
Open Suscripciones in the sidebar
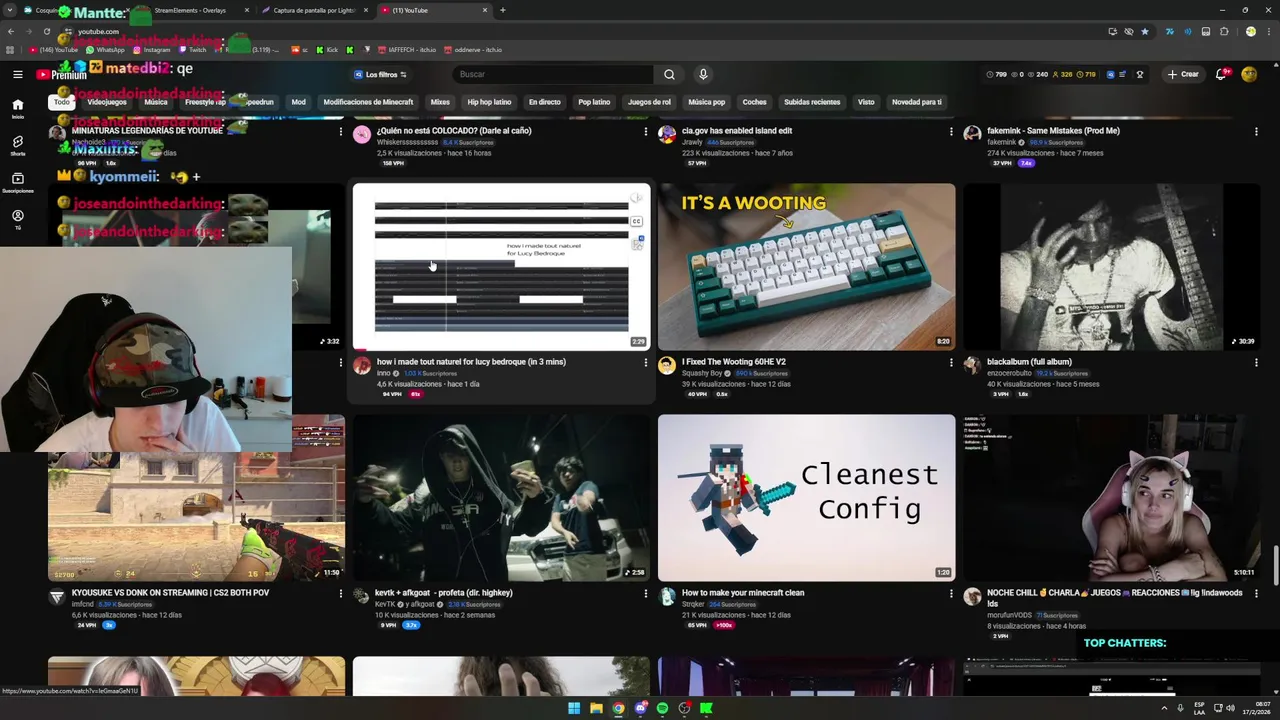(x=17, y=182)
